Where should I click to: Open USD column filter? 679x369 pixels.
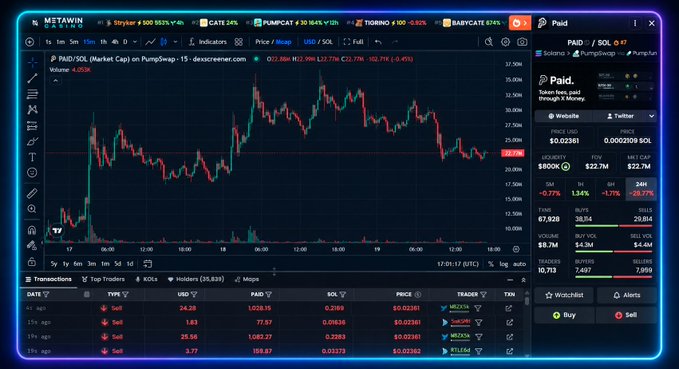click(194, 295)
